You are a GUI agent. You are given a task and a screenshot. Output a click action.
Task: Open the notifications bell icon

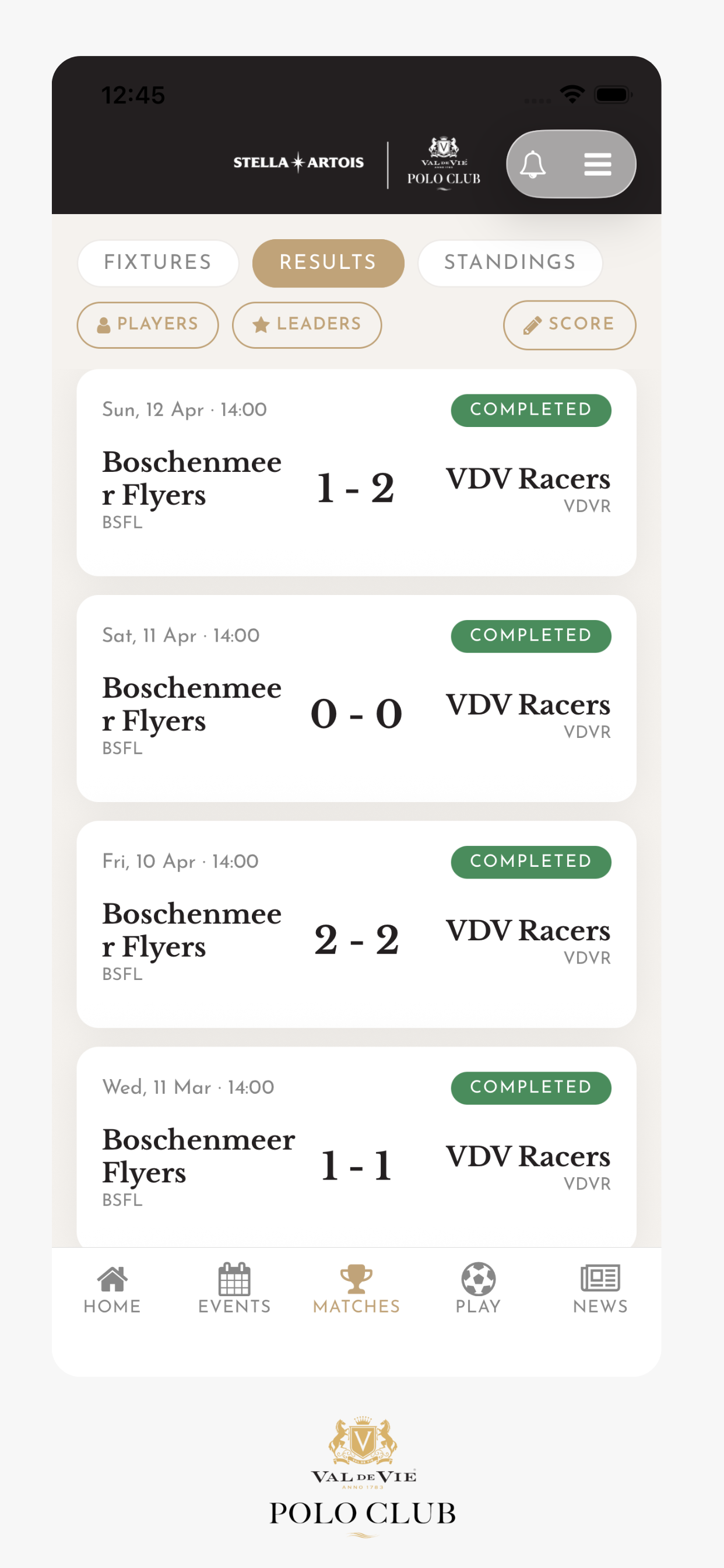click(x=532, y=164)
